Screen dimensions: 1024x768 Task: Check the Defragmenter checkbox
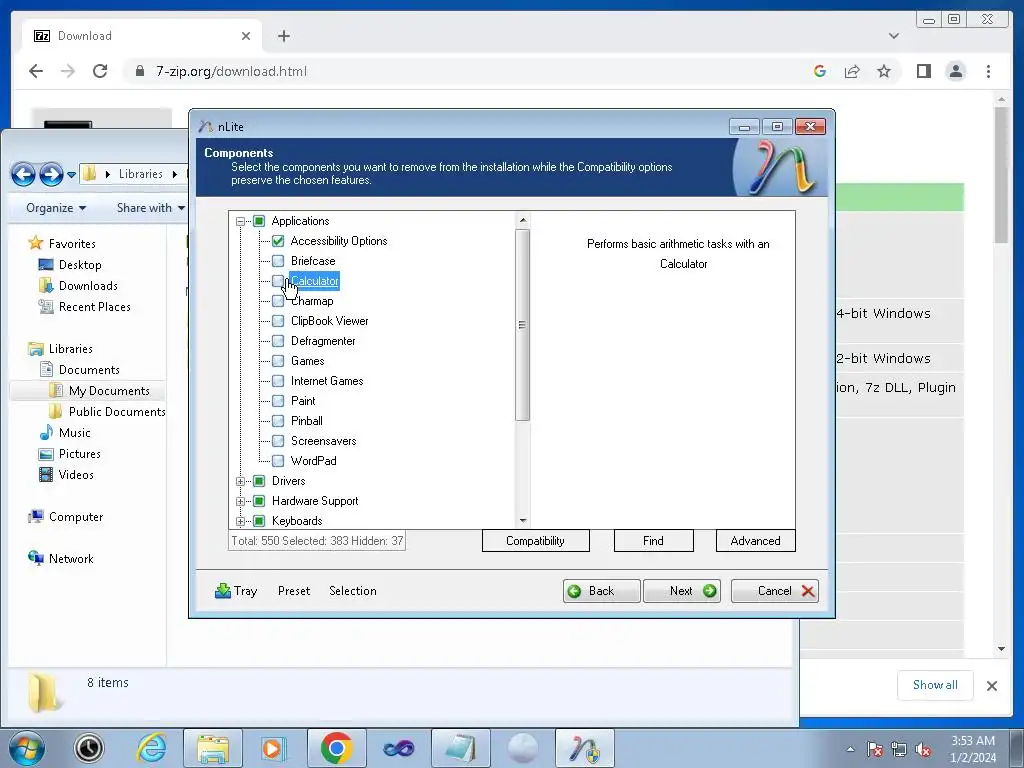(278, 341)
